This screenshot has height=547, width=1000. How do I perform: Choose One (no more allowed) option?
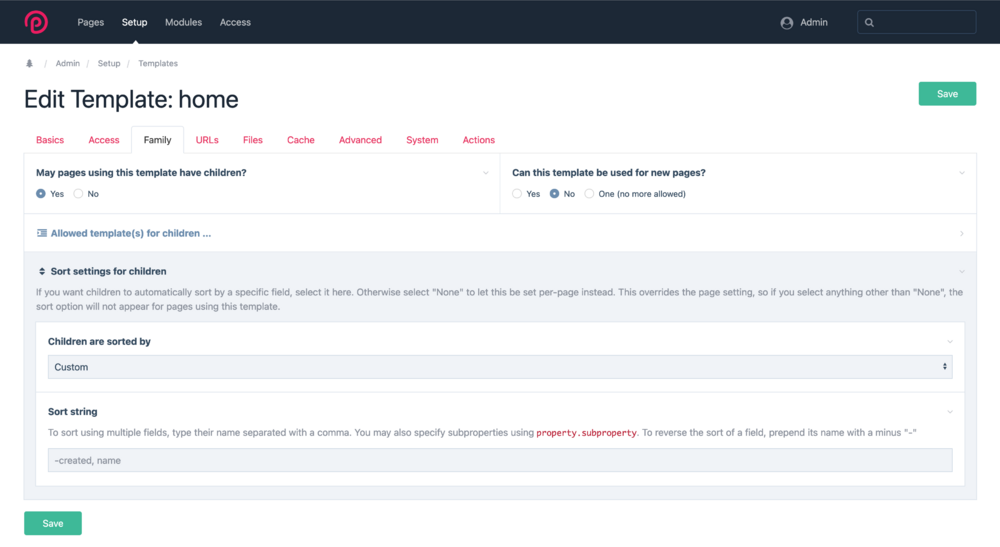[x=590, y=194]
